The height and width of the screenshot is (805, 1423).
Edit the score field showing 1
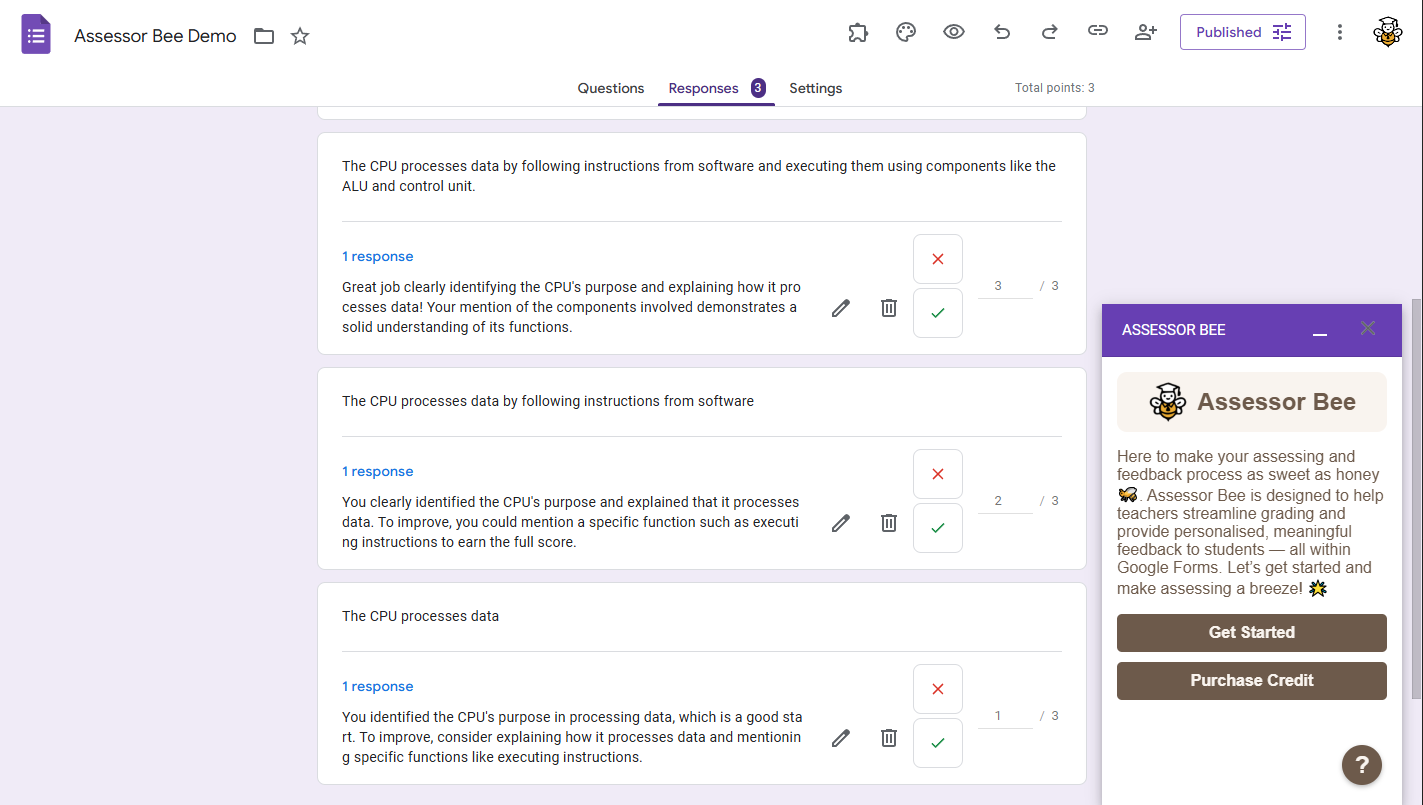[x=1004, y=716]
